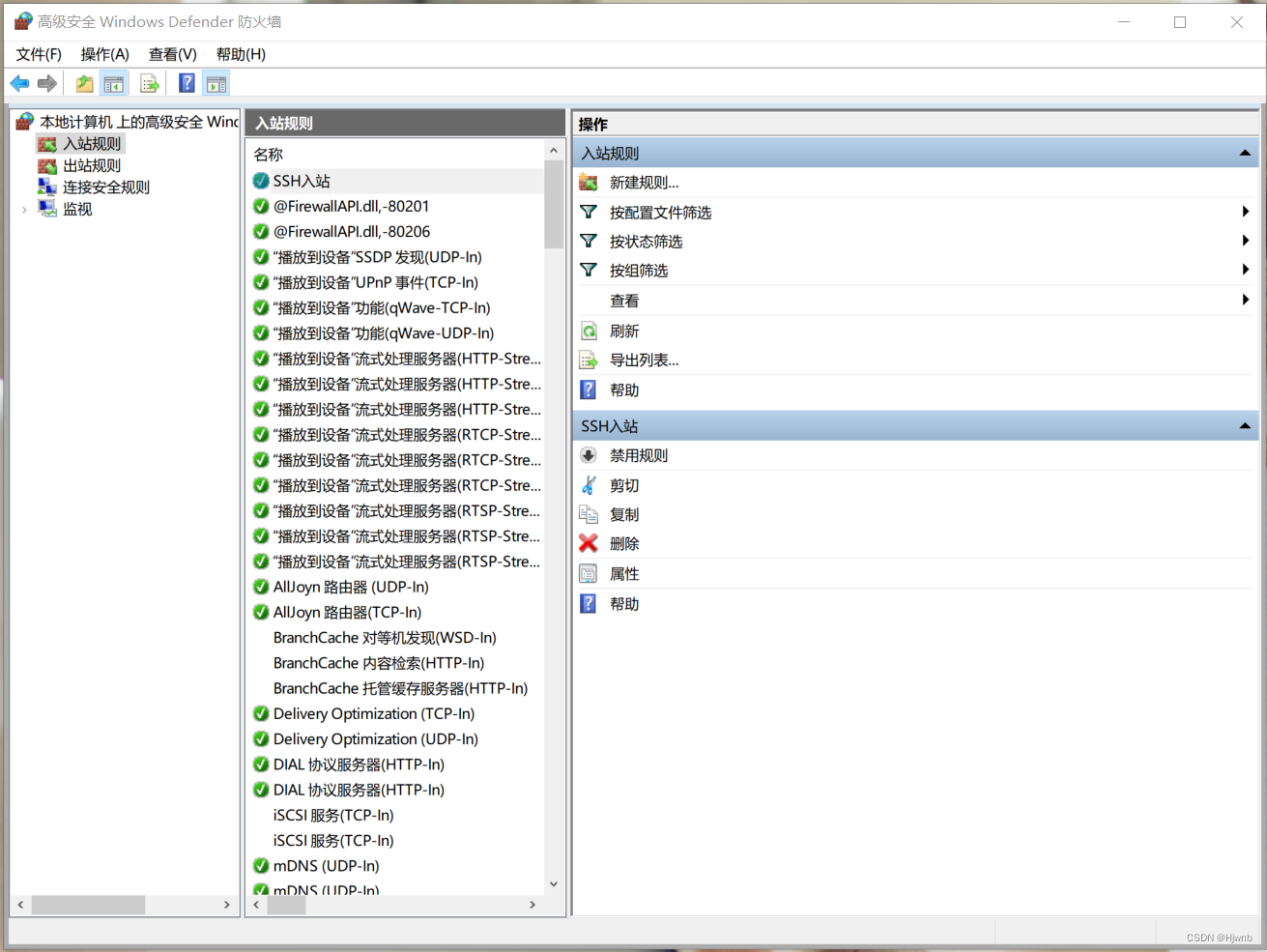Click 刷新 action link

coord(624,332)
